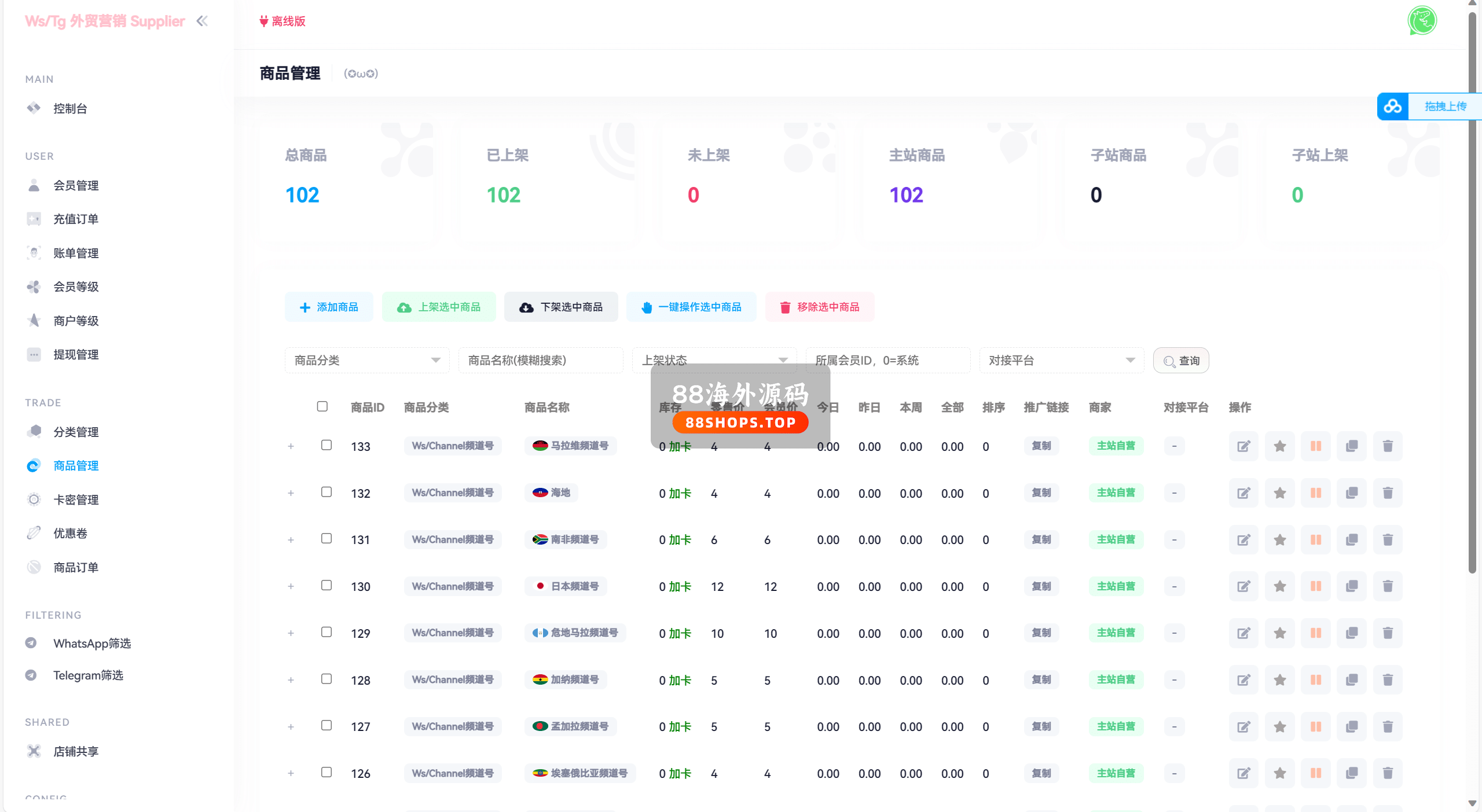Image resolution: width=1482 pixels, height=812 pixels.
Task: Expand product 132 row with the plus sign
Action: 291,493
